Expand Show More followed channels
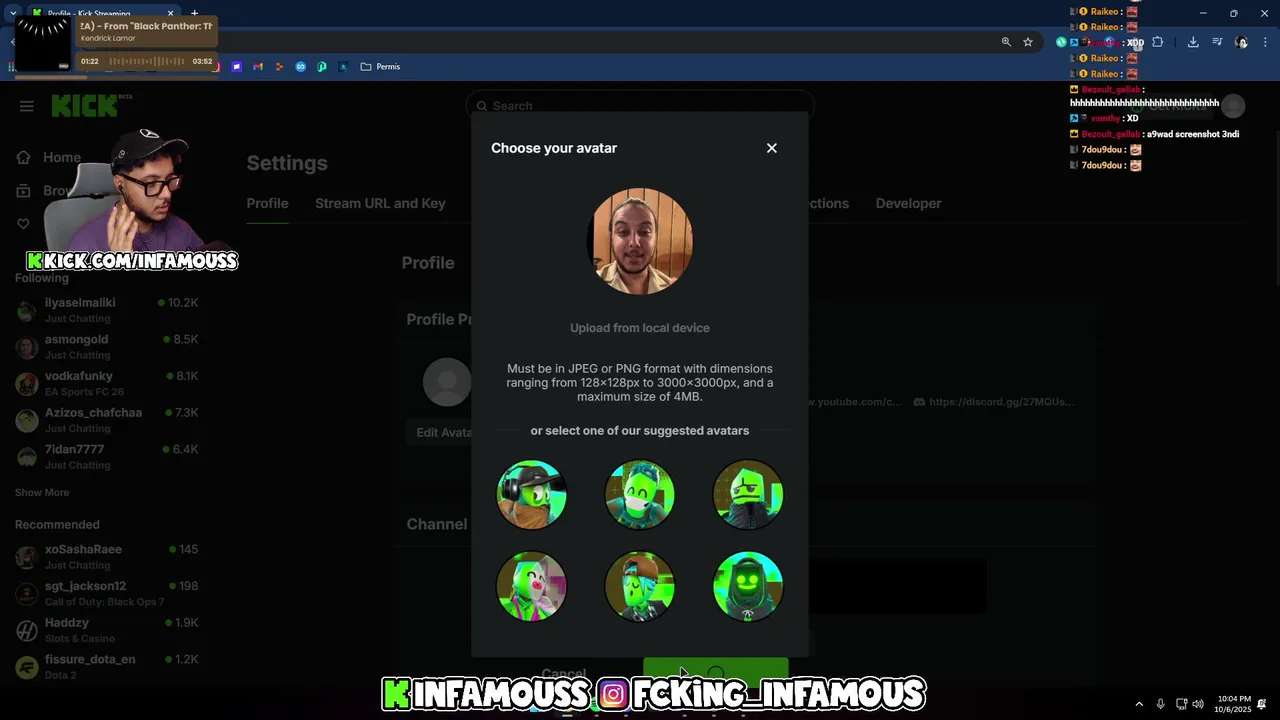The width and height of the screenshot is (1280, 720). (42, 492)
